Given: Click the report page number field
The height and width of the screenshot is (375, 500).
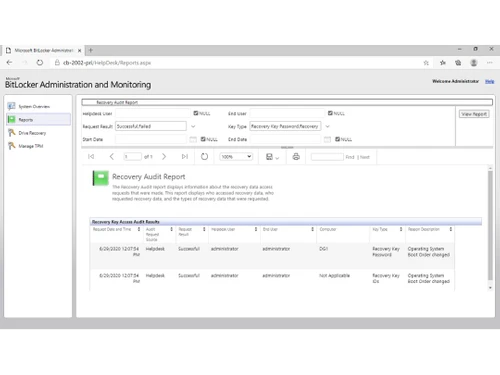Looking at the screenshot, I should point(132,157).
